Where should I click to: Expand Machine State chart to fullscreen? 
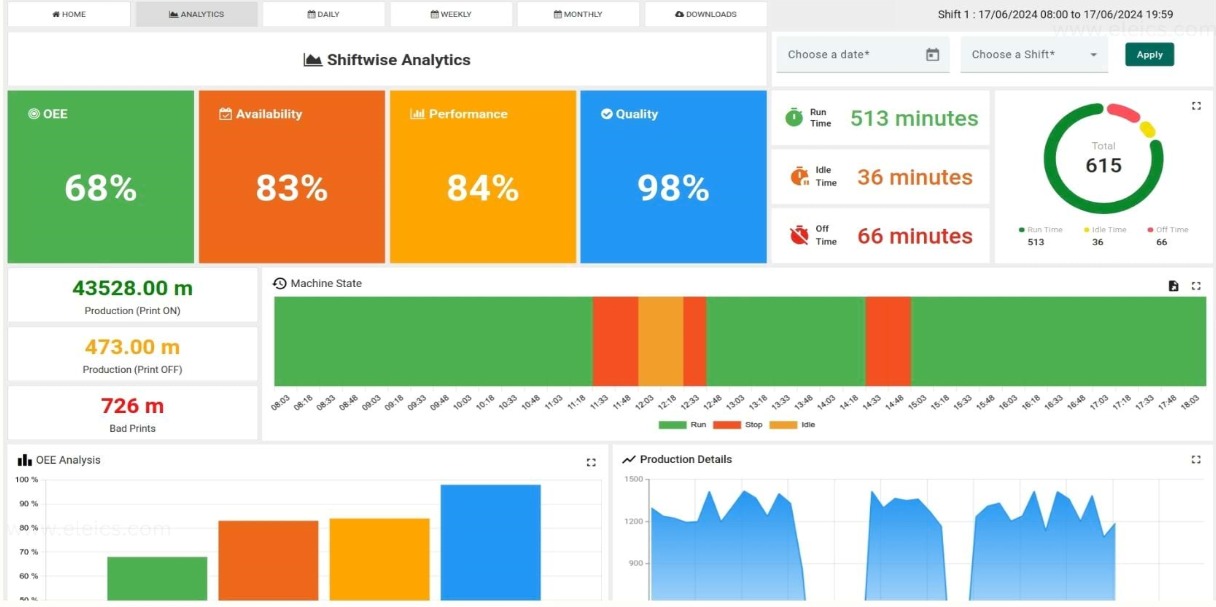pyautogui.click(x=1196, y=286)
